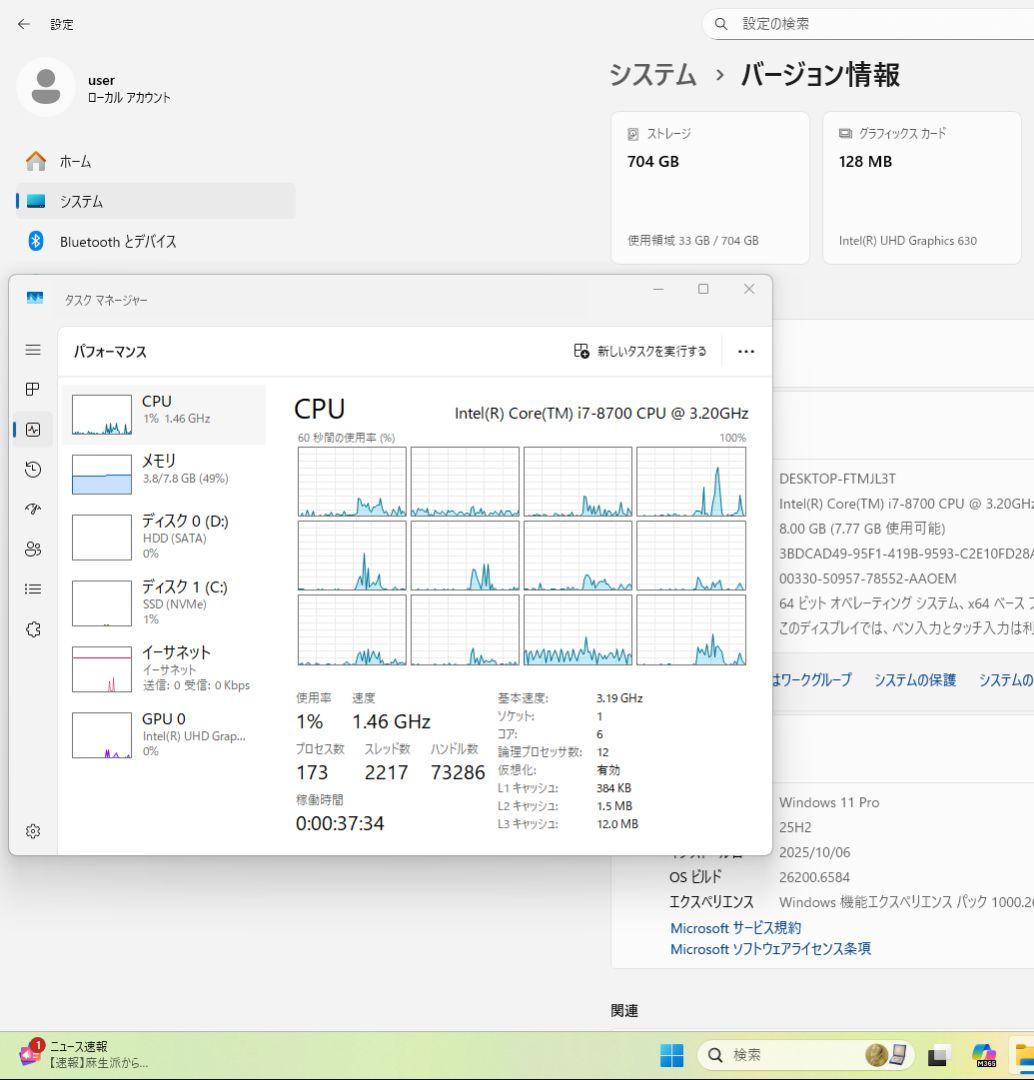Open the Details page via list icon
The image size is (1034, 1080).
[33, 589]
